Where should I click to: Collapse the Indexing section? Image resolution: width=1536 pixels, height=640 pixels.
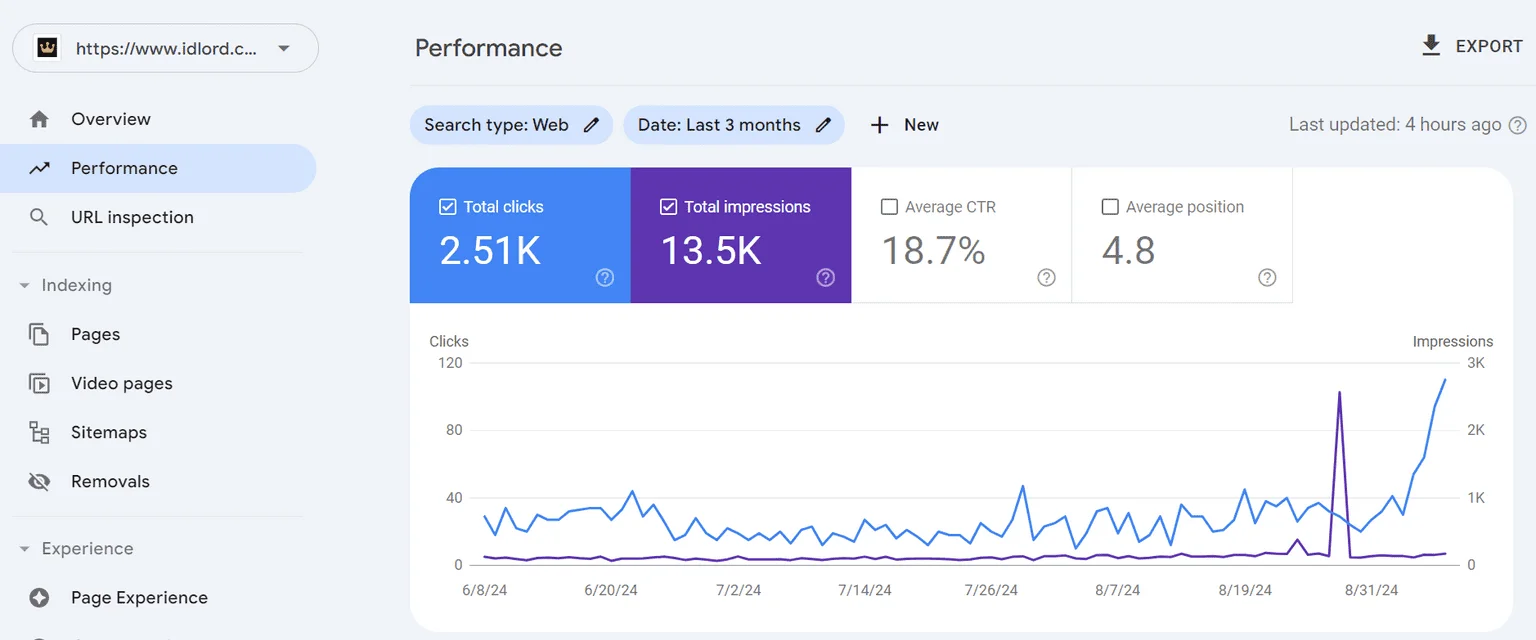pyautogui.click(x=25, y=286)
